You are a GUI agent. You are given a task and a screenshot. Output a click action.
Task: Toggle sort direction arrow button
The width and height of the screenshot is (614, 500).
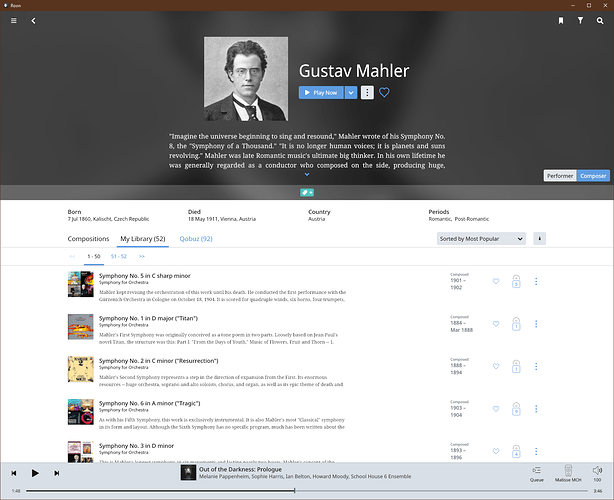pos(540,239)
